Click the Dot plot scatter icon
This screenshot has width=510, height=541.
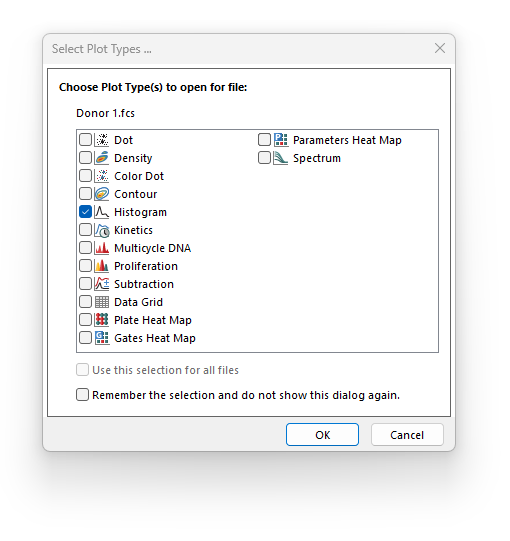[102, 140]
